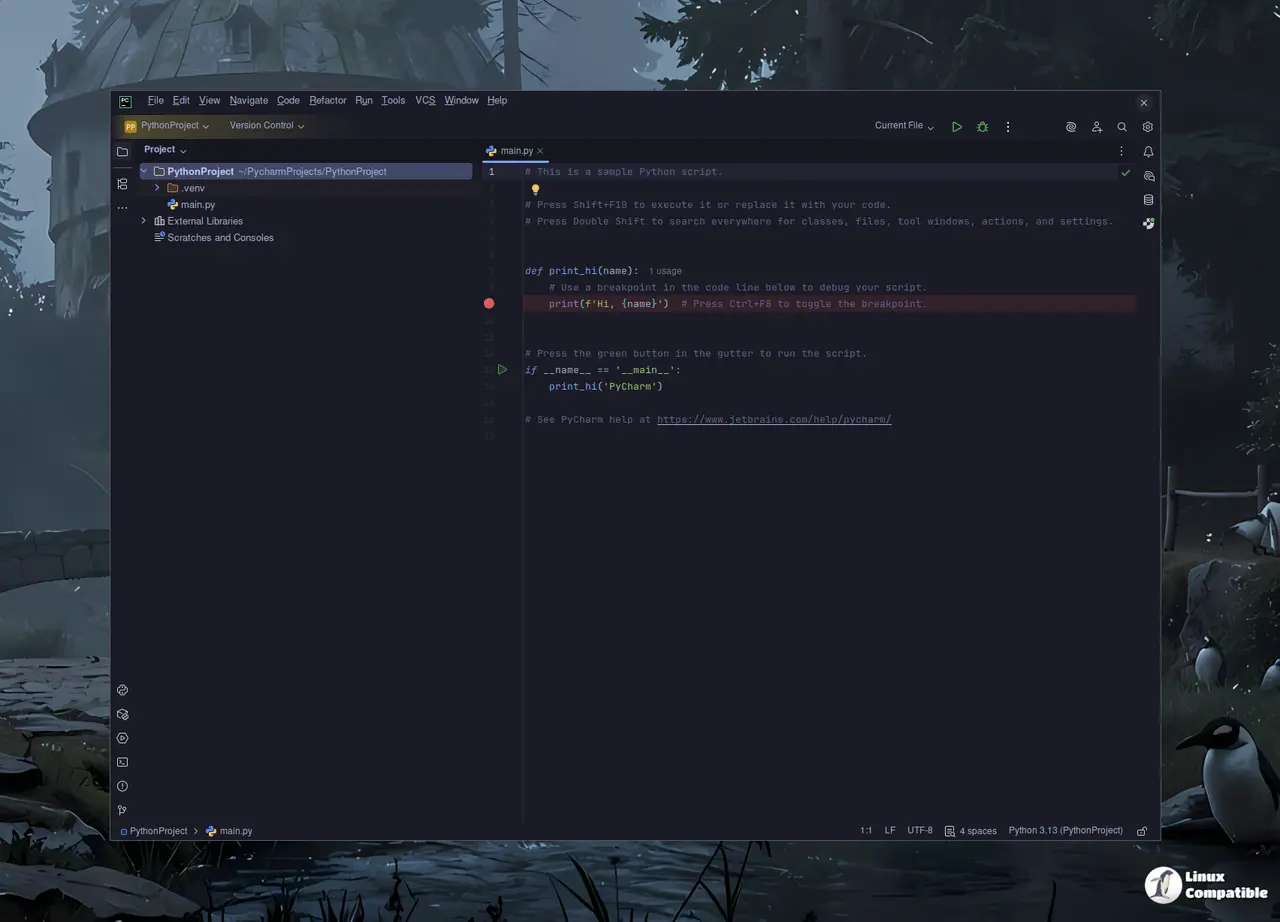Viewport: 1280px width, 922px height.
Task: Run the current file with green play button
Action: pyautogui.click(x=957, y=127)
